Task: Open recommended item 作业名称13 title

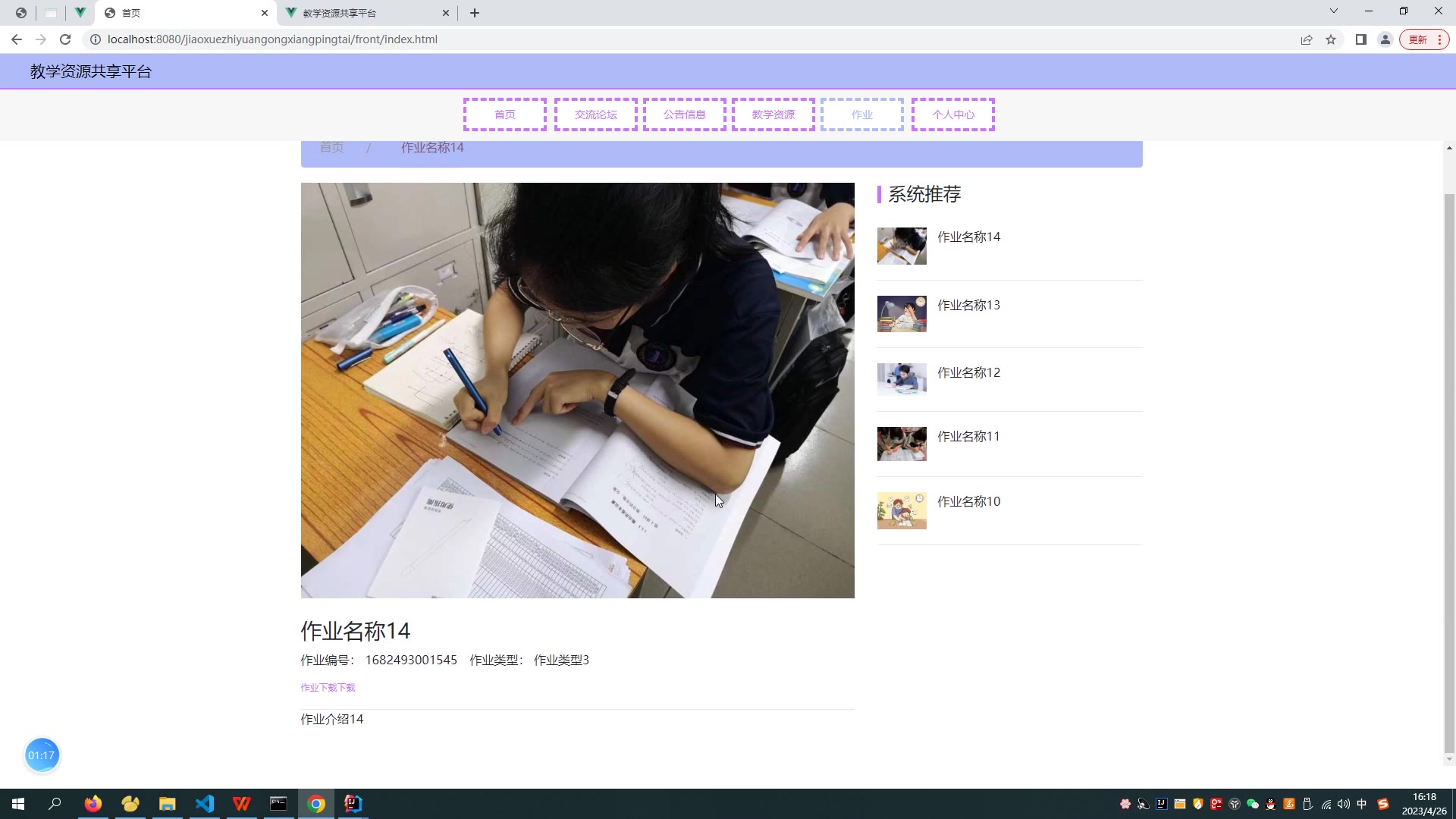Action: tap(969, 306)
